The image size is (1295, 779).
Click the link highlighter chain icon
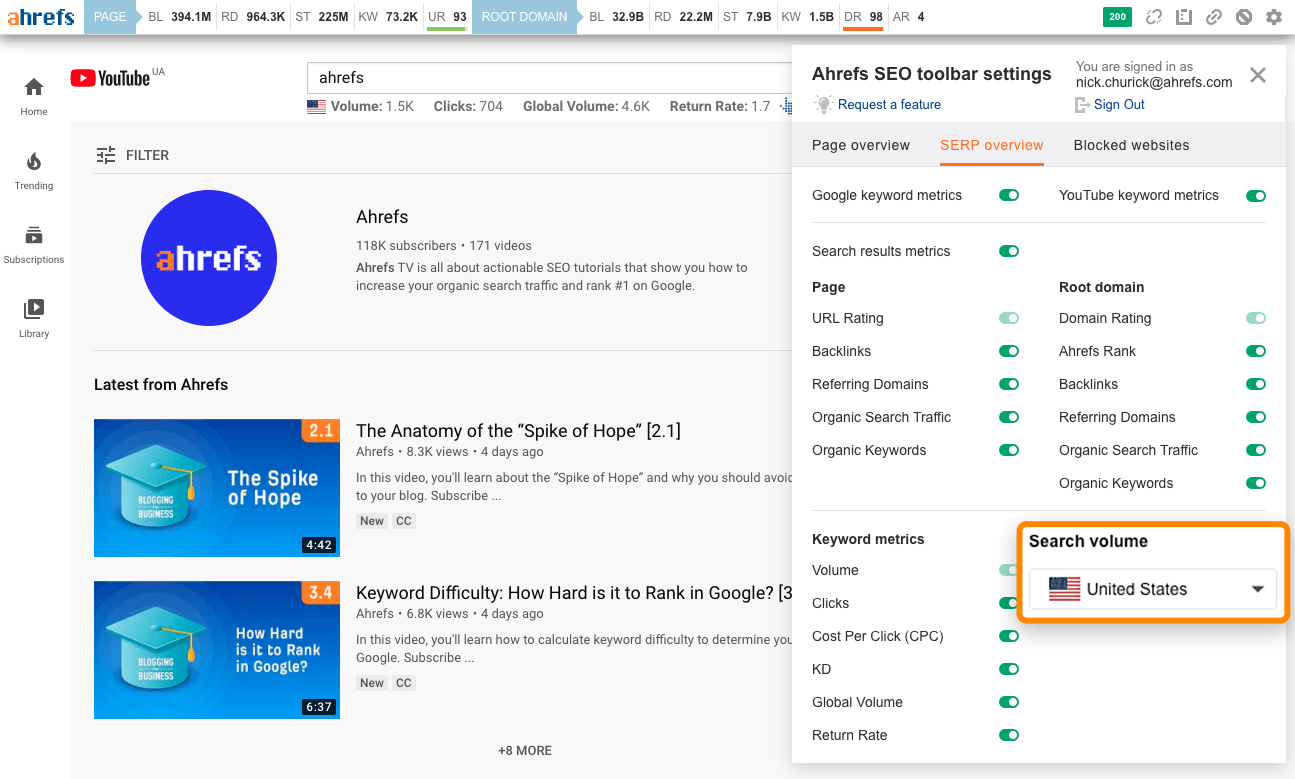coord(1213,17)
